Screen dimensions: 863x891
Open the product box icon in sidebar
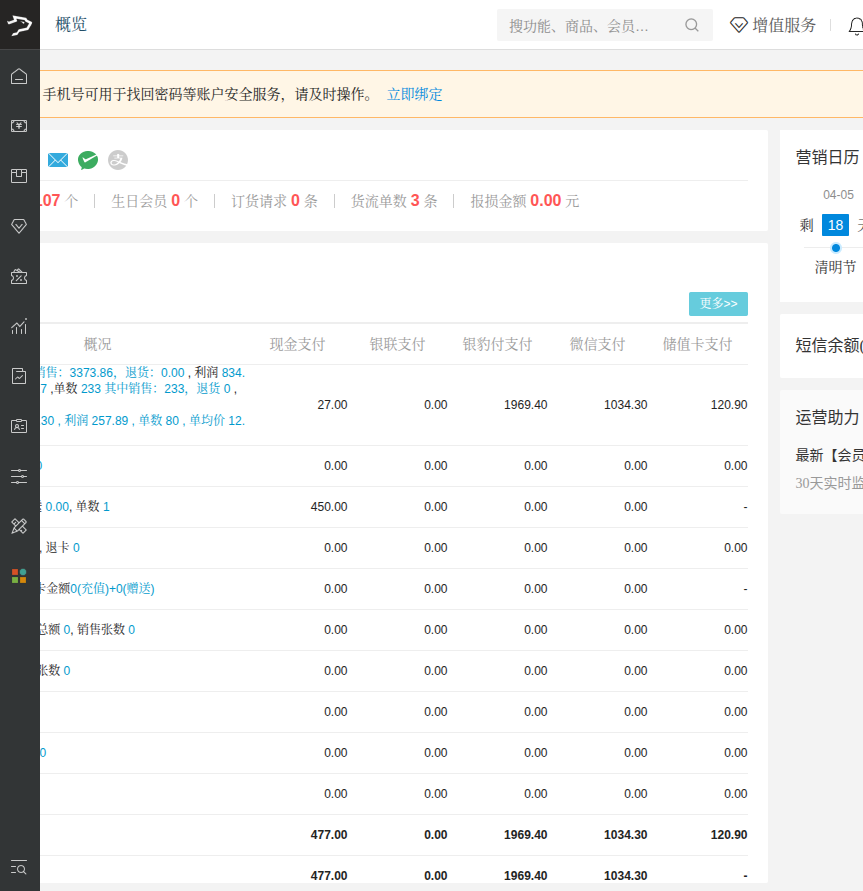[x=19, y=176]
